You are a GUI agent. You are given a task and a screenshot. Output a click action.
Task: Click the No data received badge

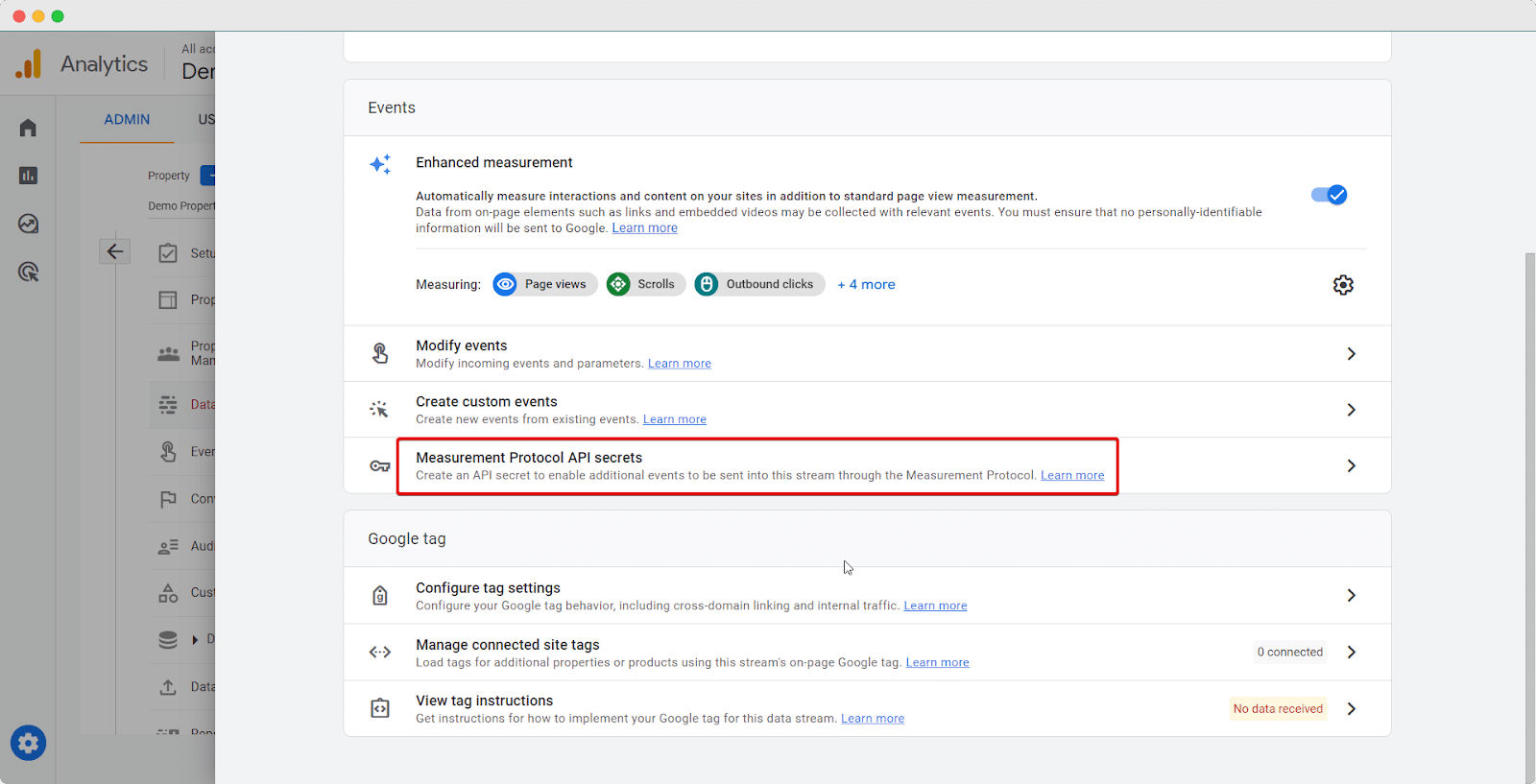coord(1278,709)
